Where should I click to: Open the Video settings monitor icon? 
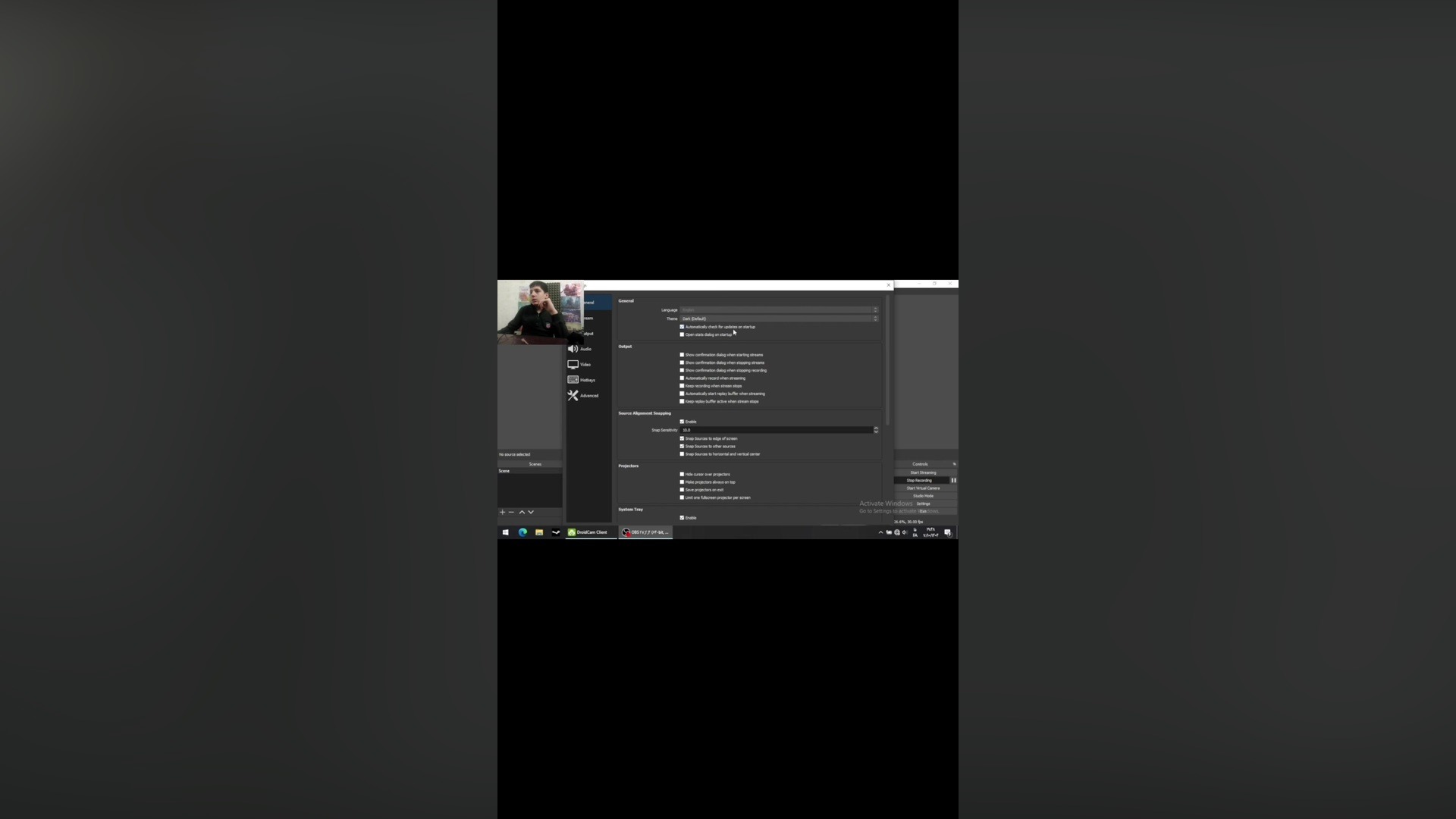573,365
